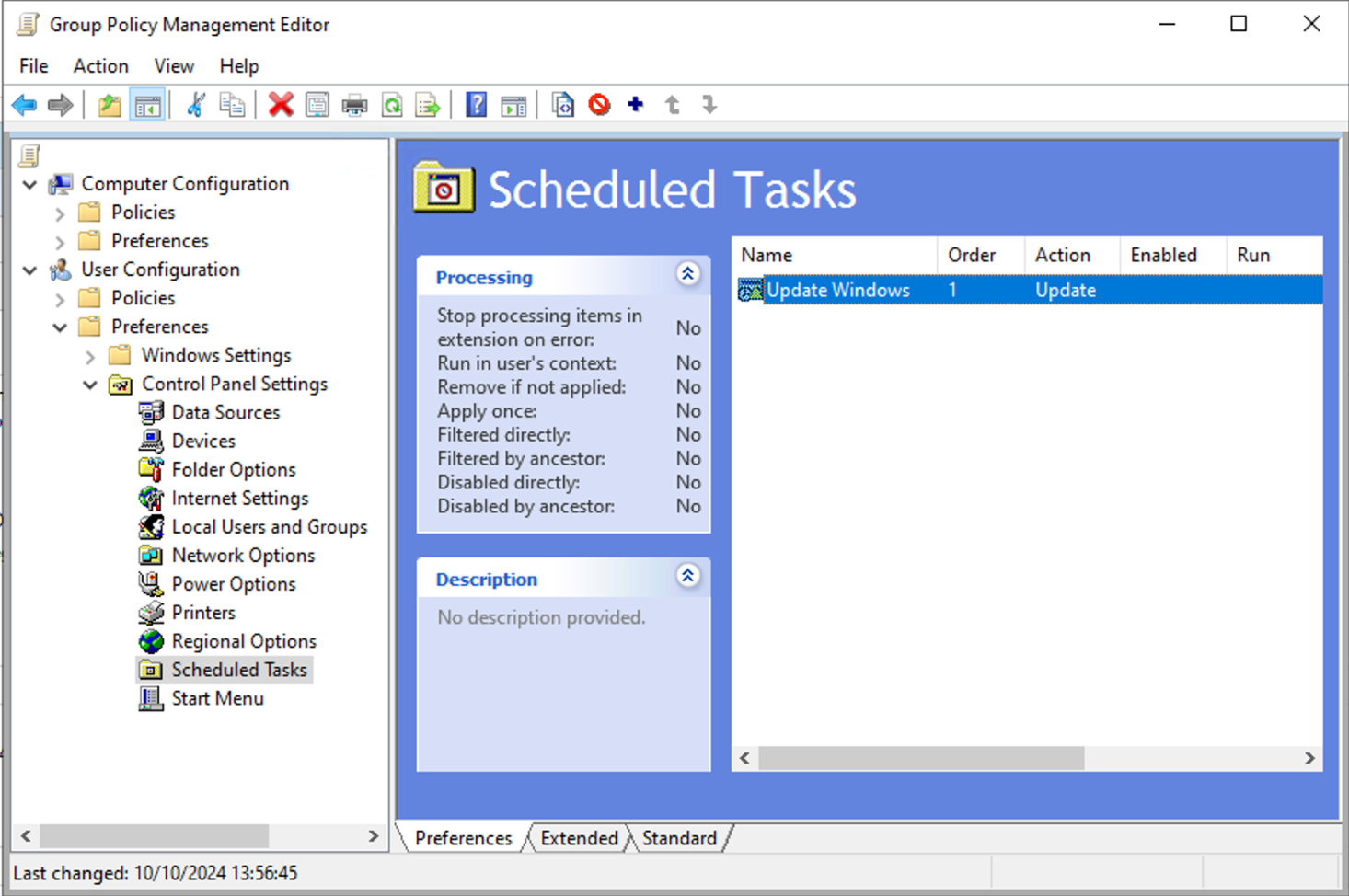Click the Cut scissors icon

tap(195, 105)
